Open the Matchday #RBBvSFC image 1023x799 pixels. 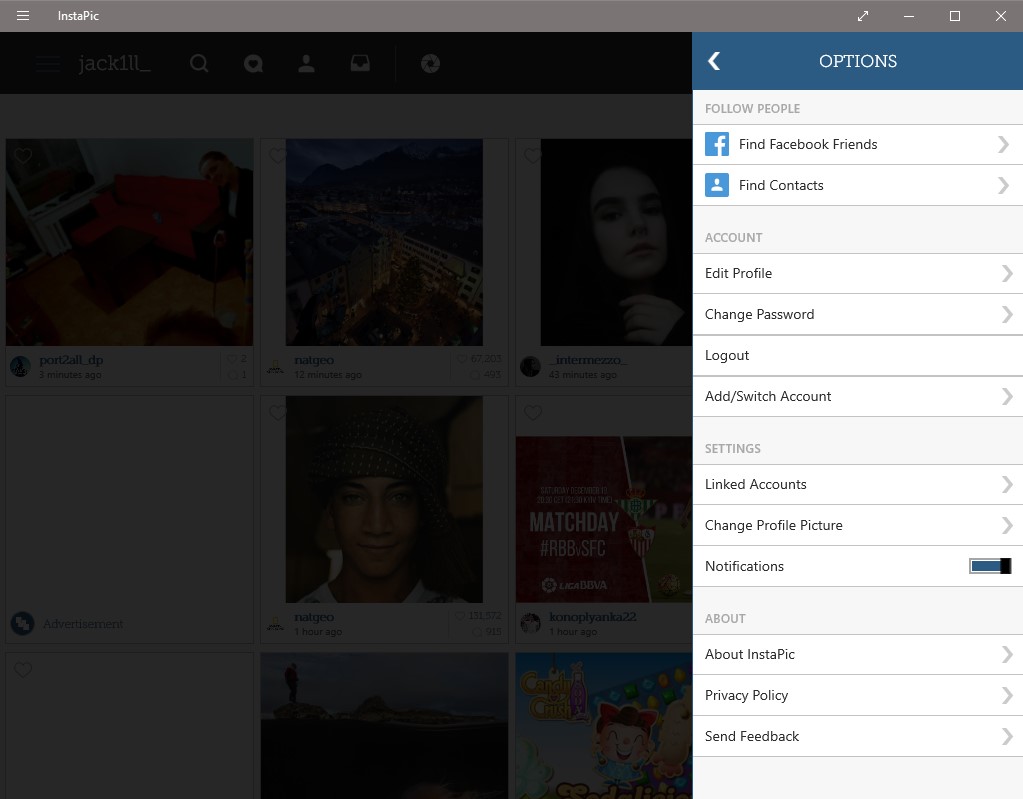tap(603, 519)
